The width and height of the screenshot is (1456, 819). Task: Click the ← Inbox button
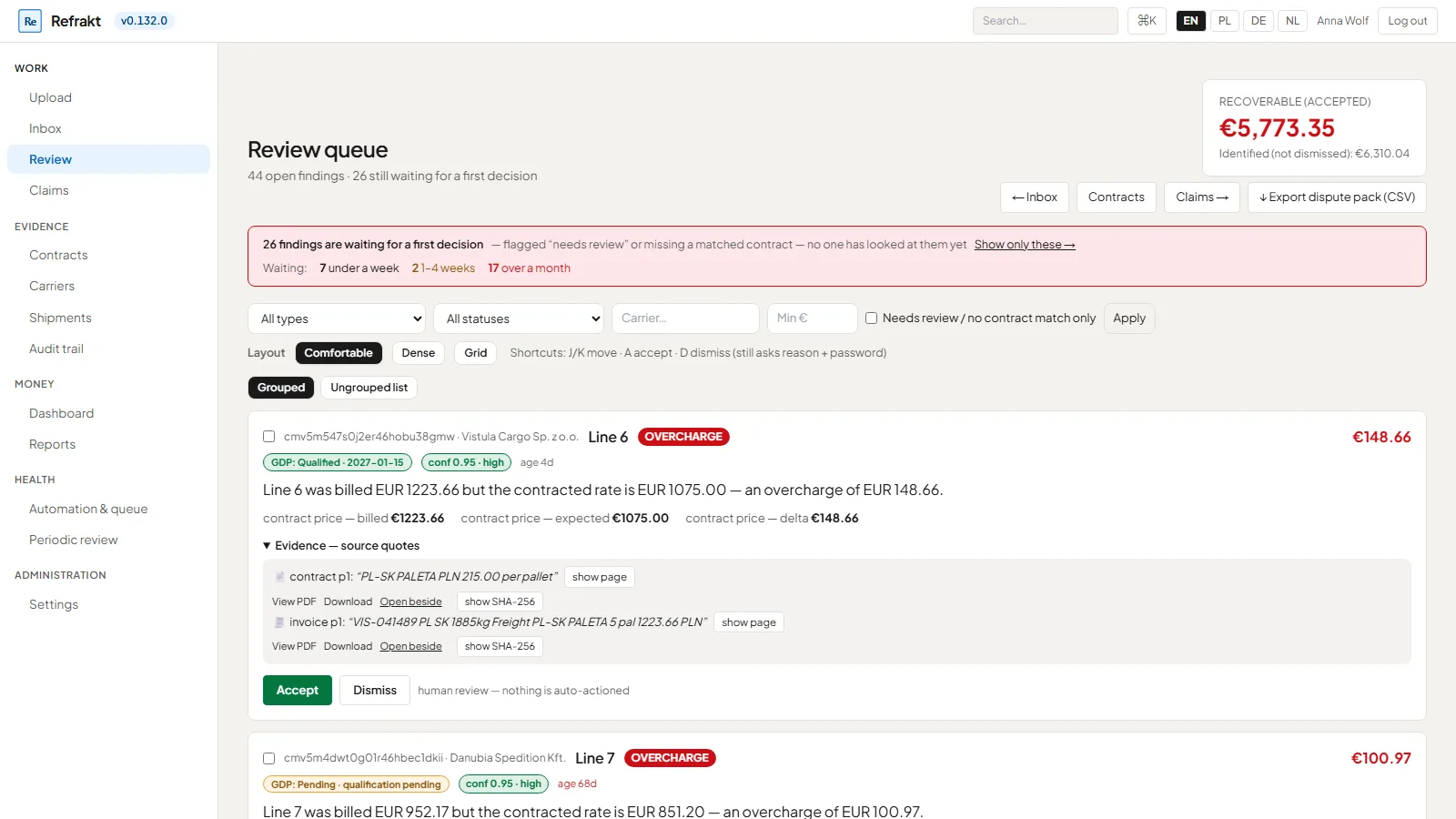click(1035, 197)
